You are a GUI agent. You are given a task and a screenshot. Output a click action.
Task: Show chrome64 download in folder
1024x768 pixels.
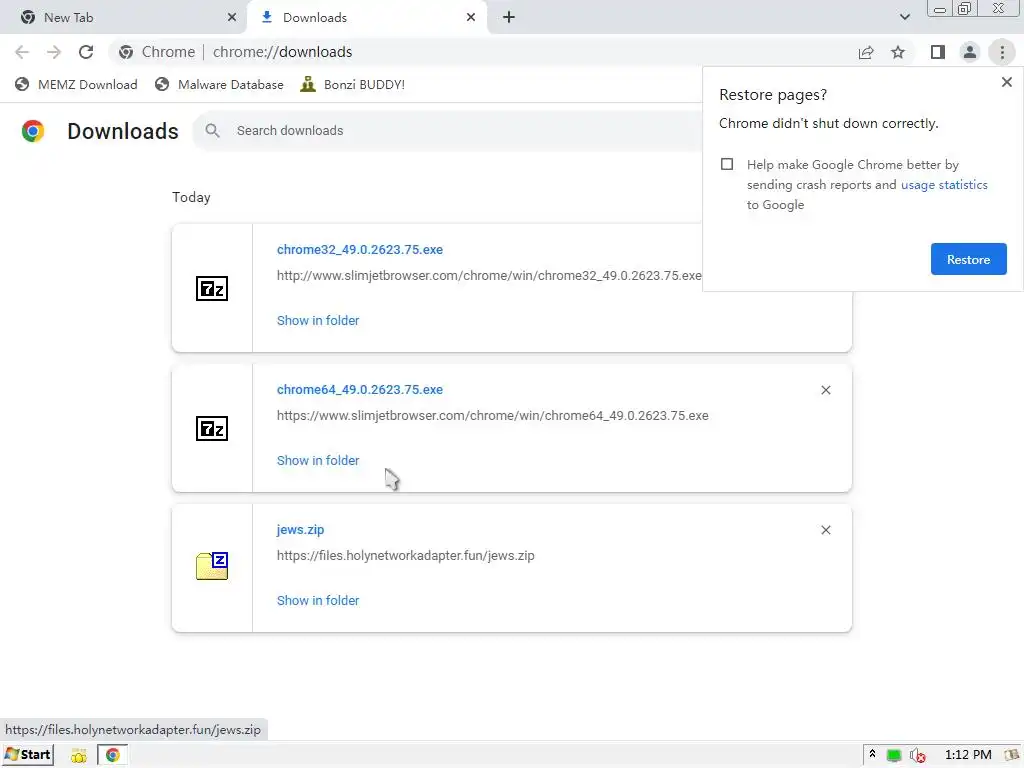(x=318, y=461)
